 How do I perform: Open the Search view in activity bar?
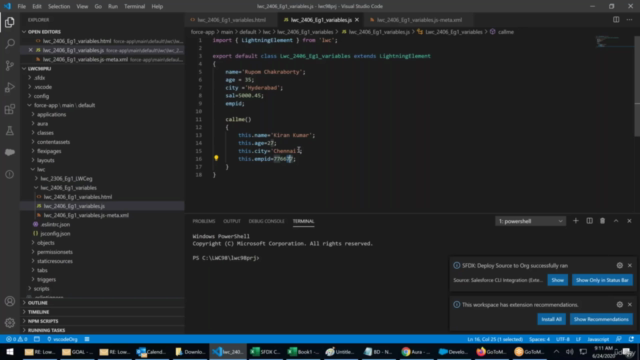10,44
